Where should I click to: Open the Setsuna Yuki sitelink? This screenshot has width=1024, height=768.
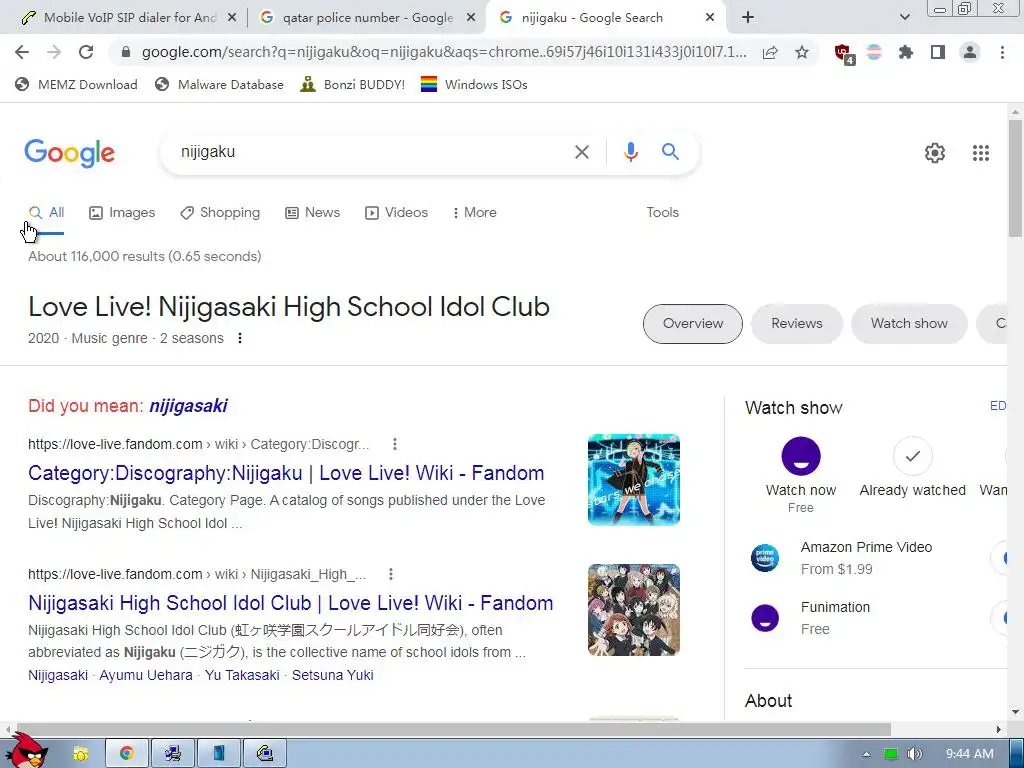(332, 675)
